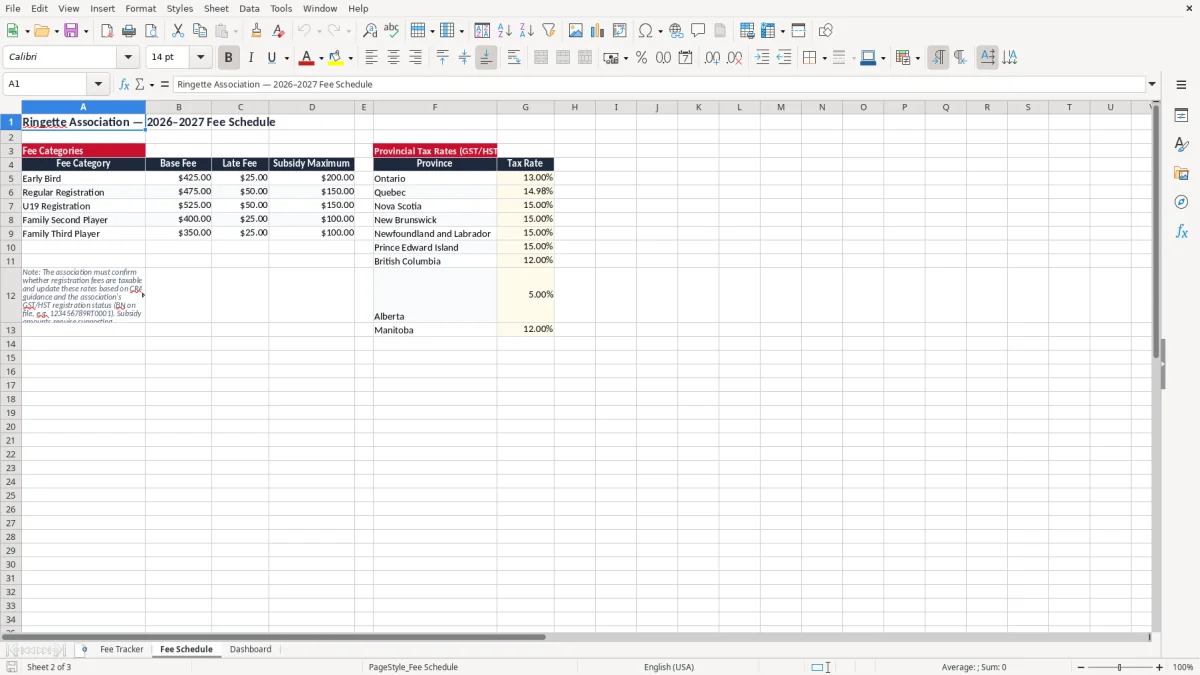Viewport: 1200px width, 675px height.
Task: Click the Print icon
Action: 128,31
